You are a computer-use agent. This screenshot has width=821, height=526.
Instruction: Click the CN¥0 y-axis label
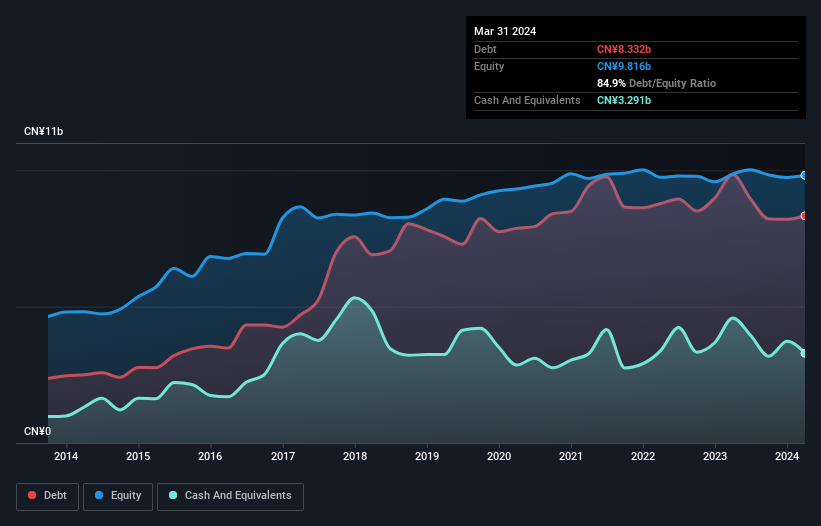38,431
